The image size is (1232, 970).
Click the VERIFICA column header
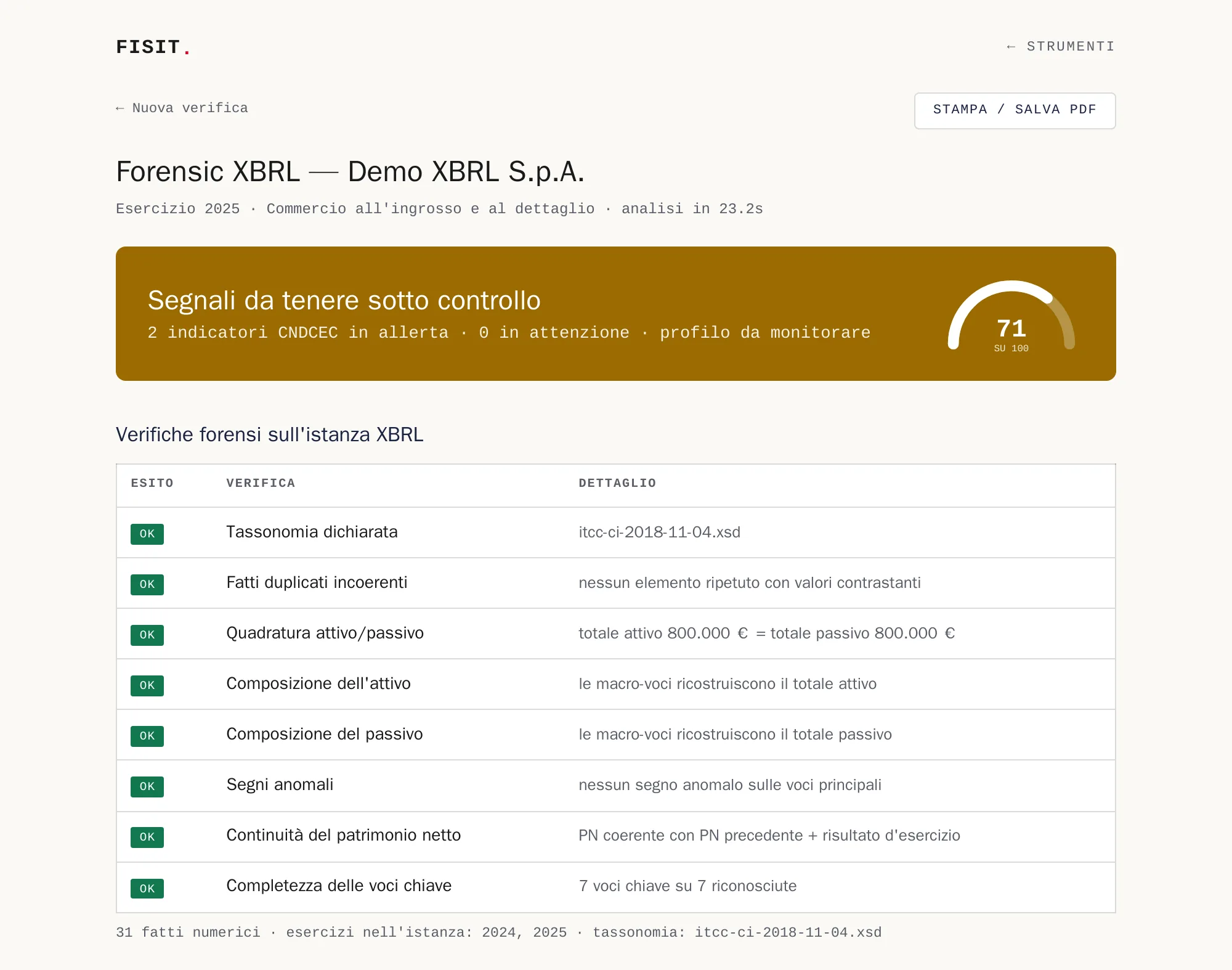pyautogui.click(x=261, y=483)
